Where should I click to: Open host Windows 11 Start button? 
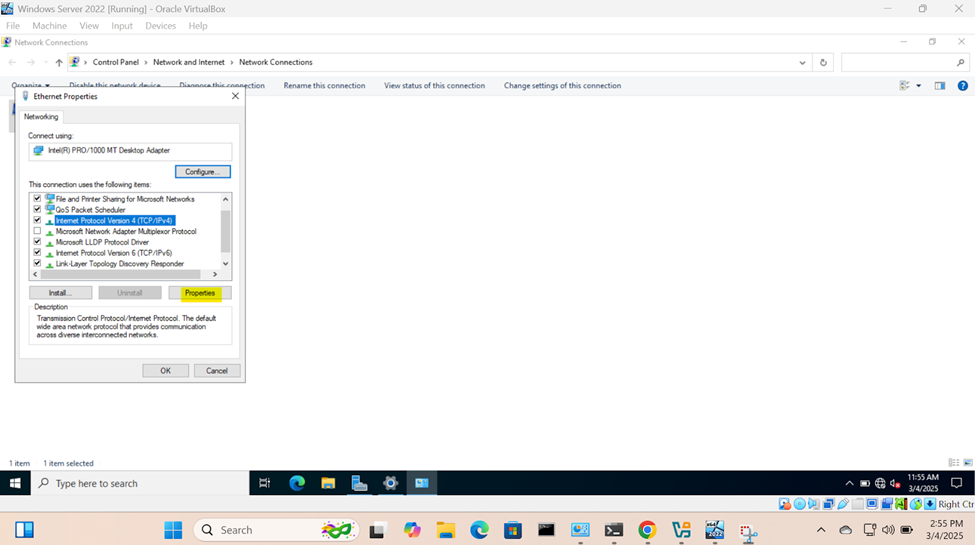click(x=173, y=530)
